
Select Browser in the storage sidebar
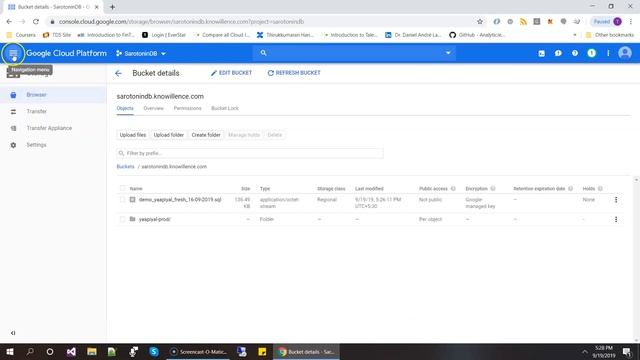(x=53, y=95)
